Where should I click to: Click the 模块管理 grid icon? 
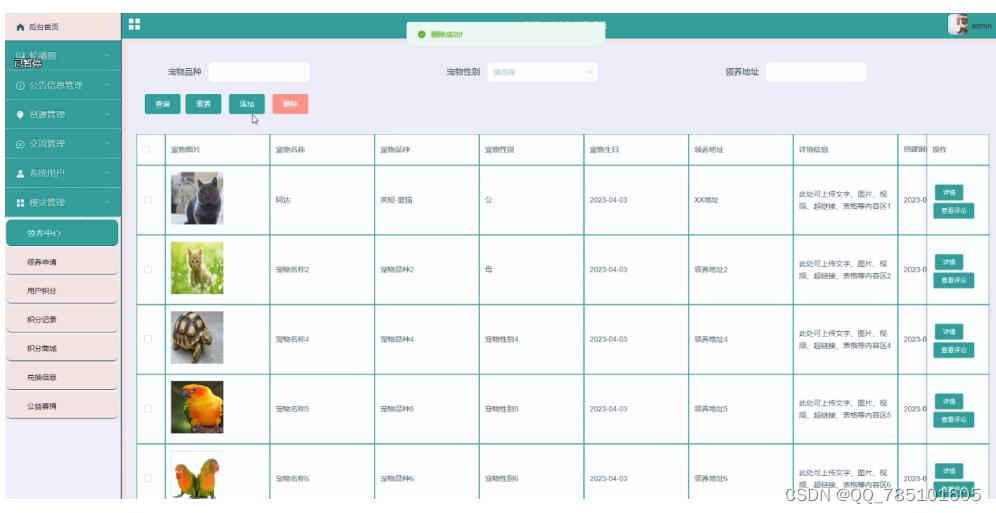pyautogui.click(x=20, y=203)
